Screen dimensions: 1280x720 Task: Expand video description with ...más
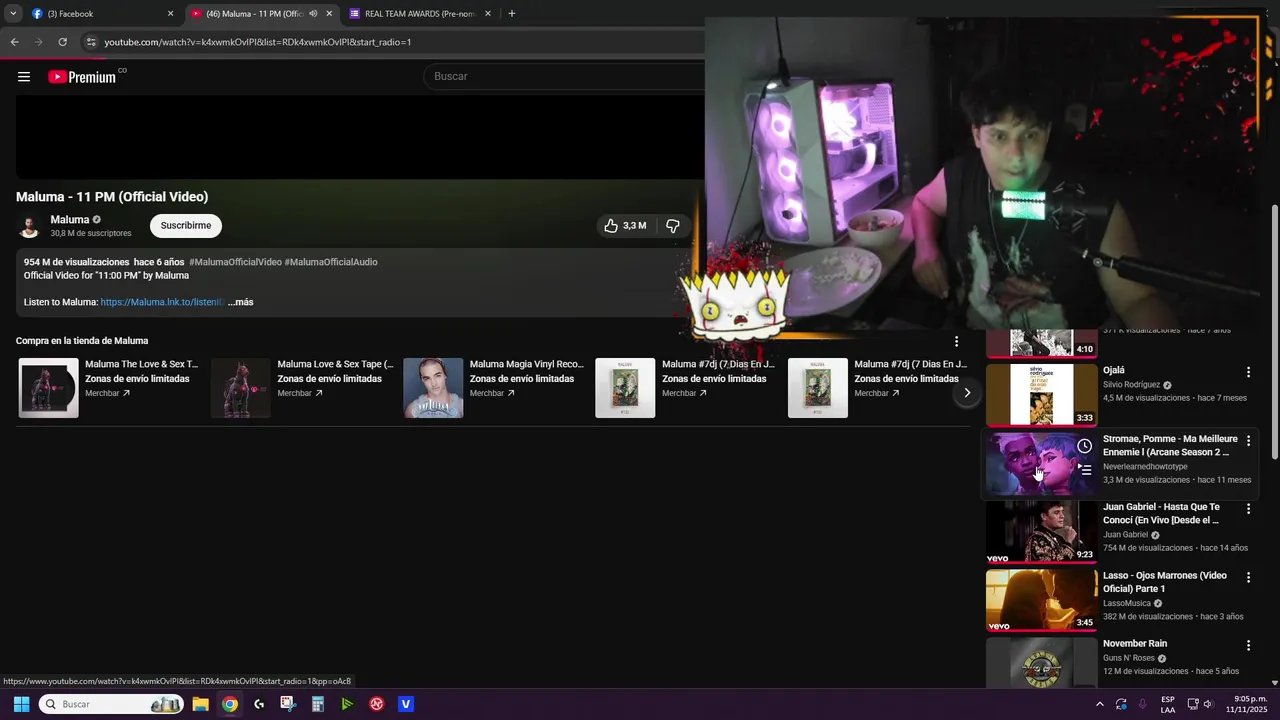pyautogui.click(x=240, y=302)
